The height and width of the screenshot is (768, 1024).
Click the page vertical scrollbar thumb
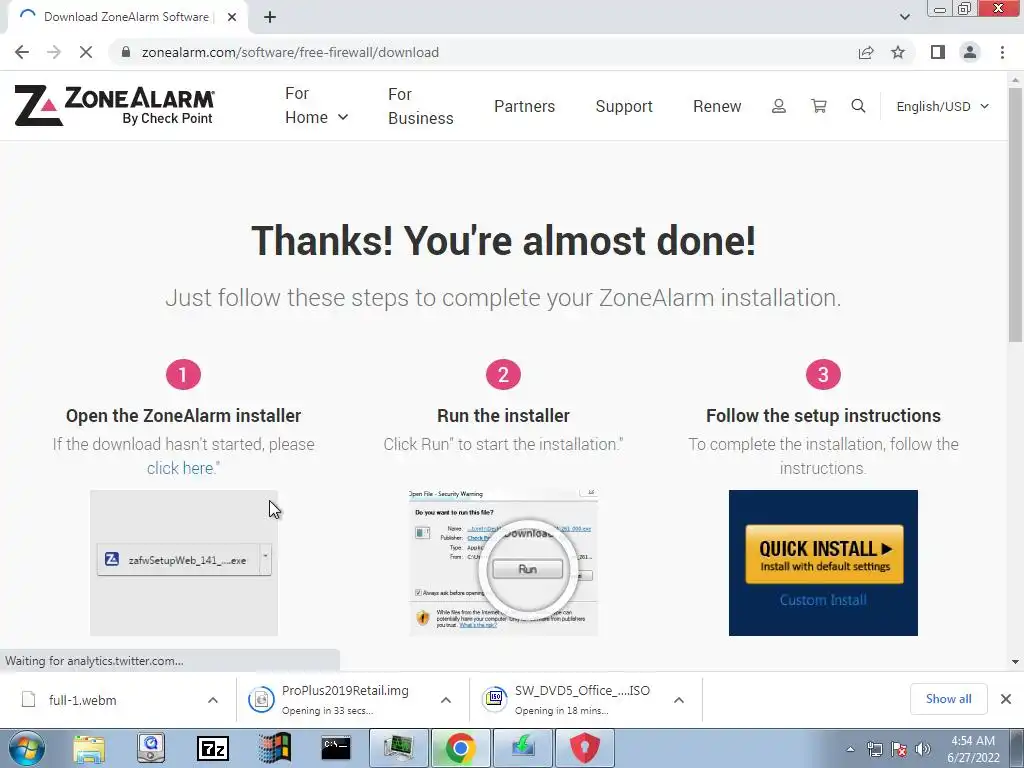pyautogui.click(x=1016, y=214)
